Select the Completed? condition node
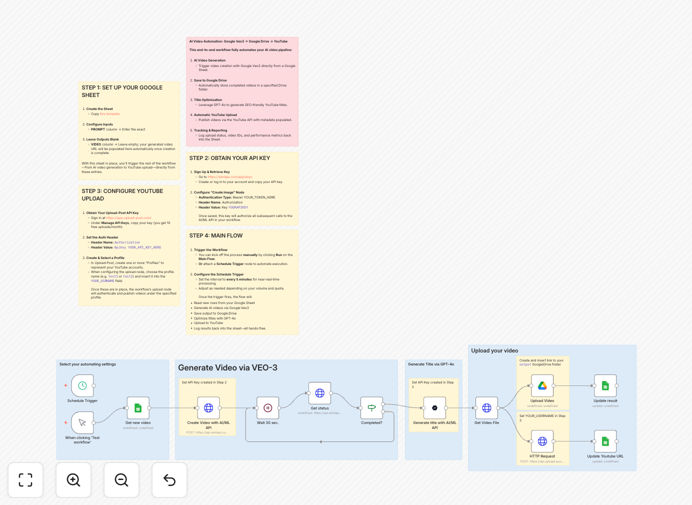692x505 pixels. (x=372, y=408)
